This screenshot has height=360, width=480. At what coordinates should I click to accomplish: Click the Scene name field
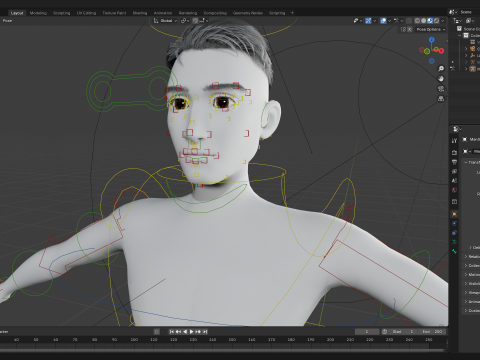tap(469, 12)
